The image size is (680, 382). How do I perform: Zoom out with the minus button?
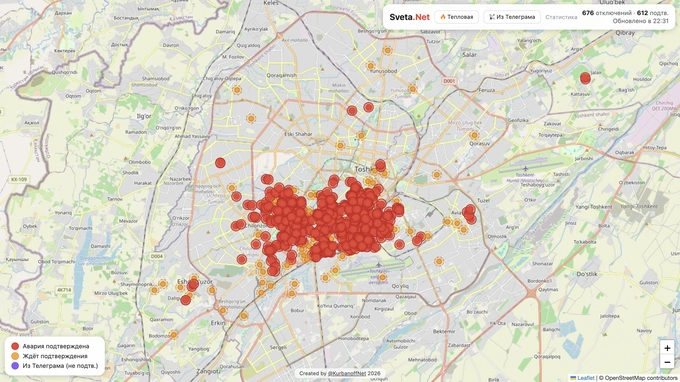coord(667,362)
